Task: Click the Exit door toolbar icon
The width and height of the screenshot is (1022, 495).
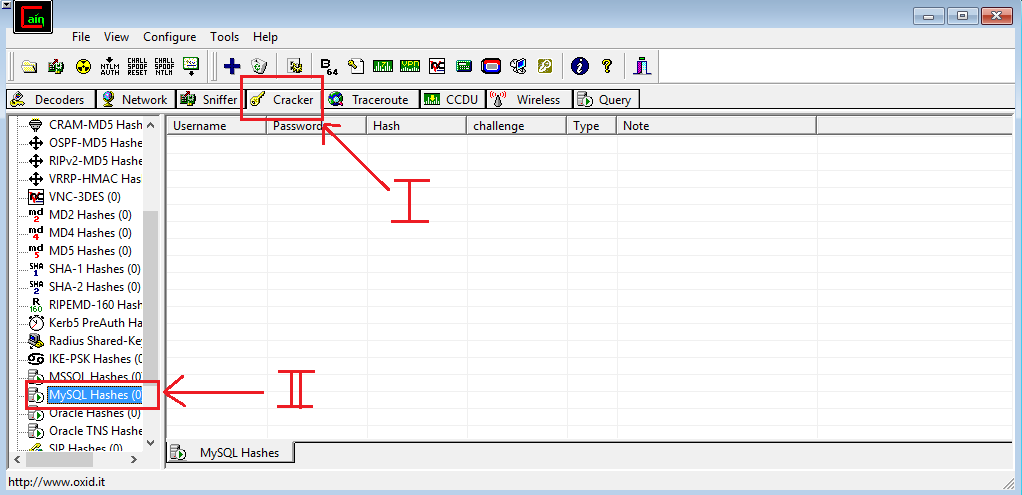Action: [643, 66]
